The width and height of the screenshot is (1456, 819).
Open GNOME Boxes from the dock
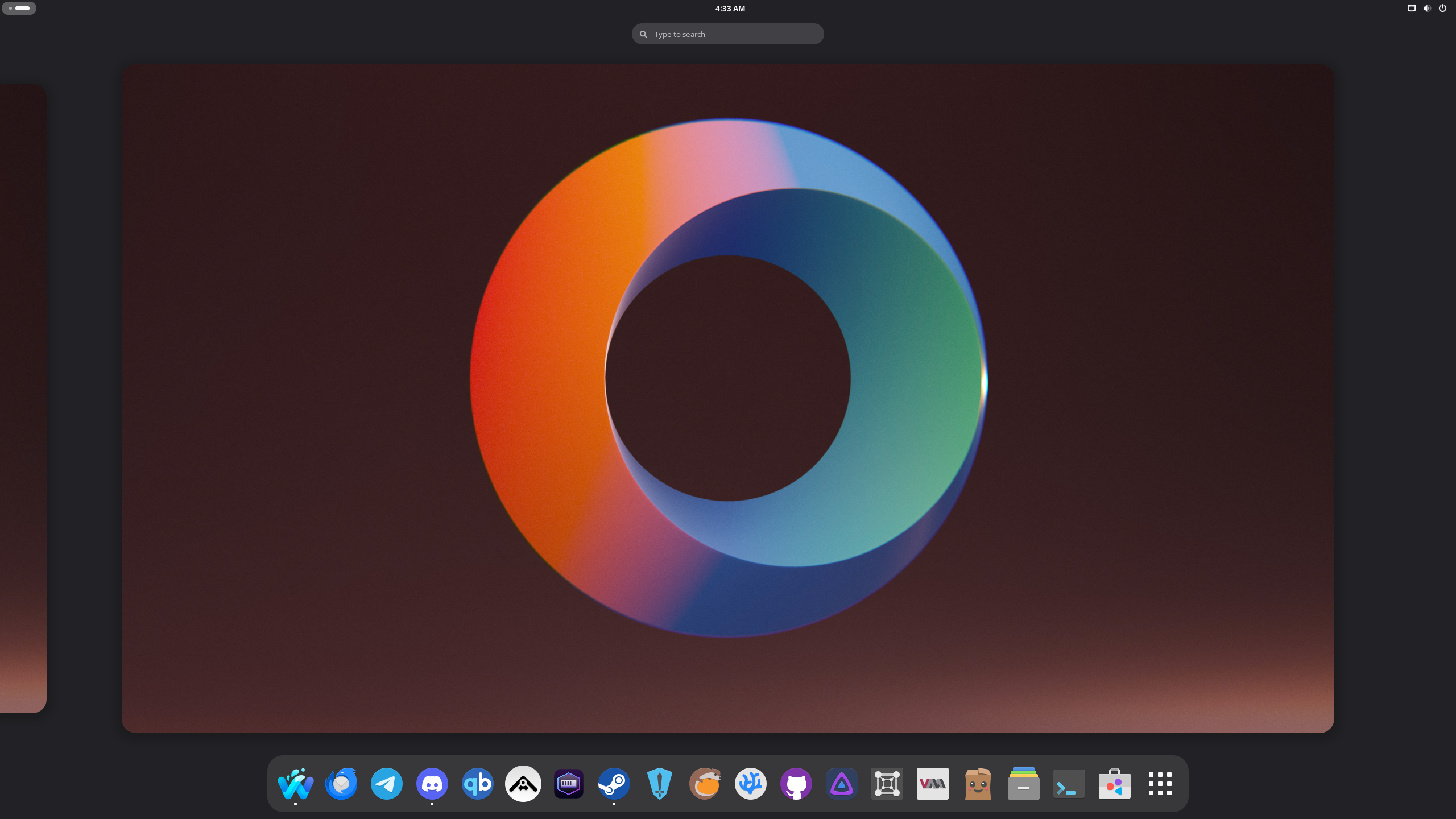887,784
